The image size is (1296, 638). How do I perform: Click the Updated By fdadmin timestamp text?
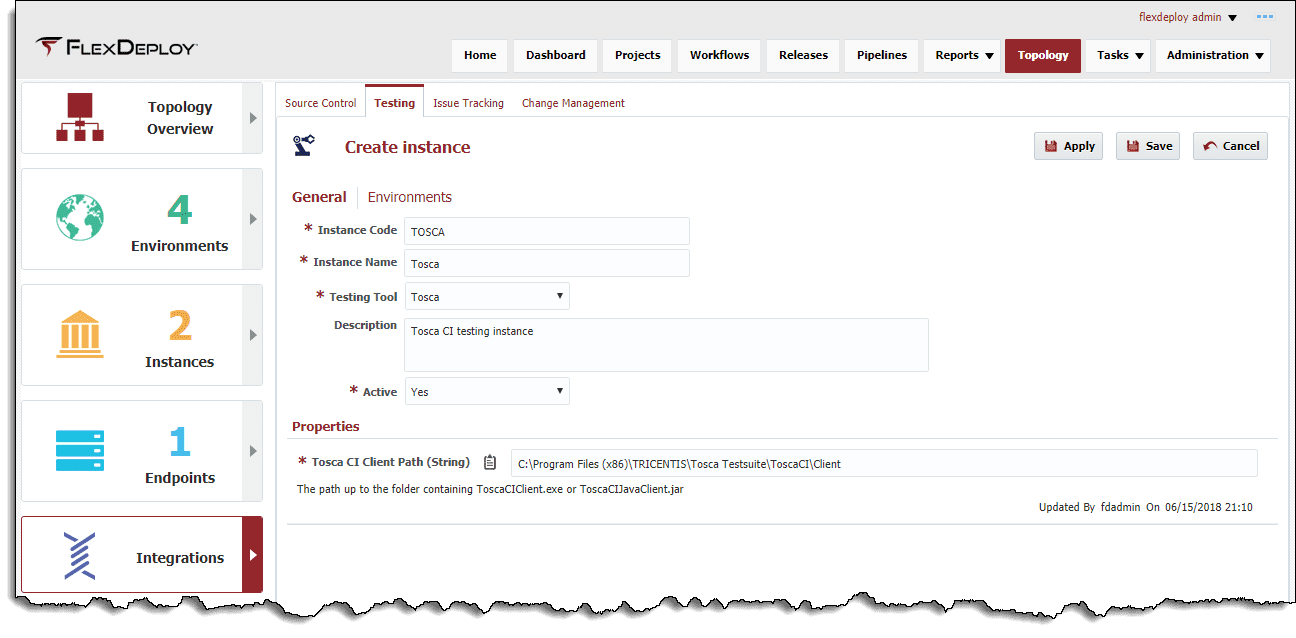[x=1146, y=507]
